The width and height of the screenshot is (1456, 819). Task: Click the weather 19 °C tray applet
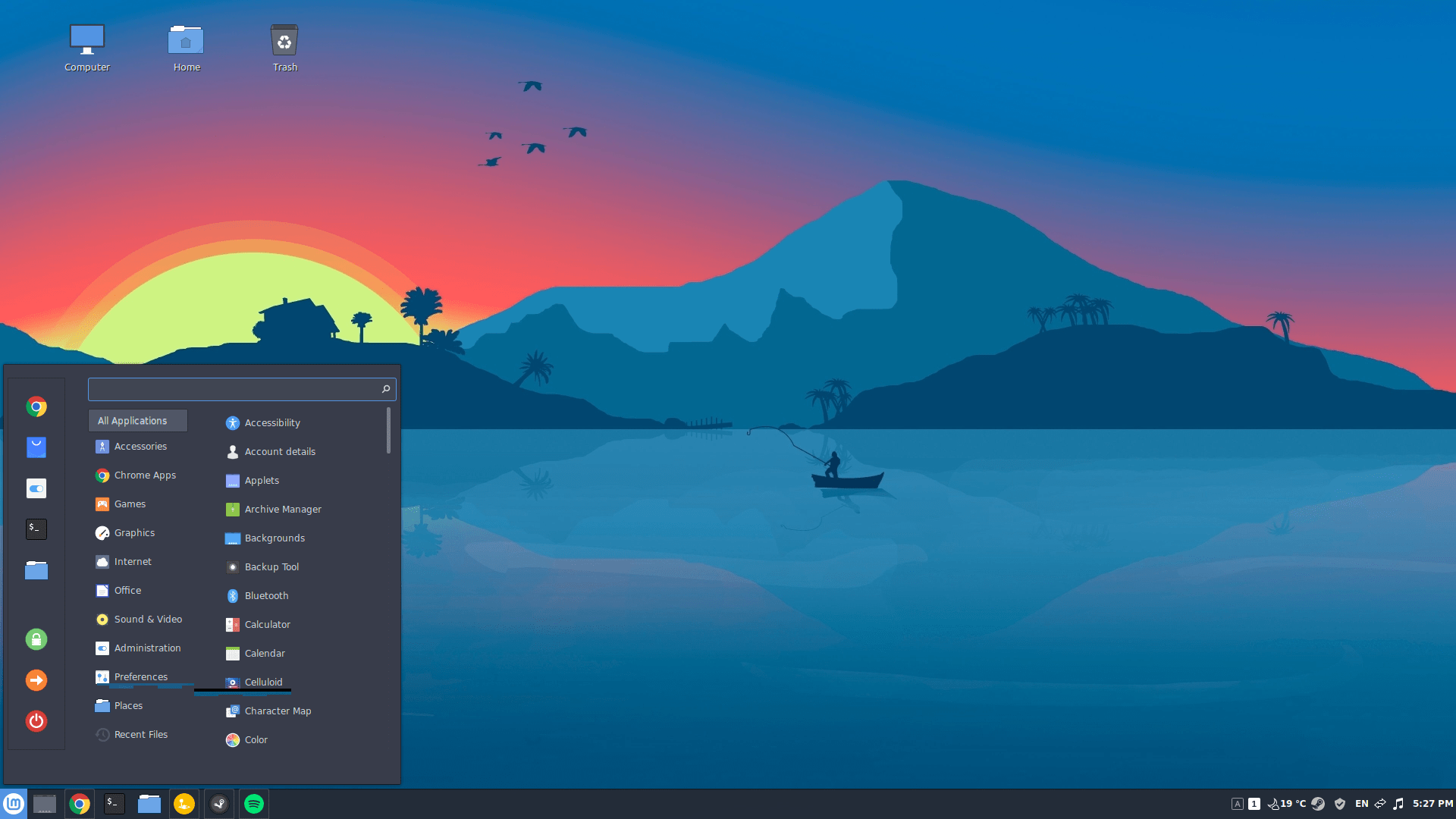(1287, 804)
